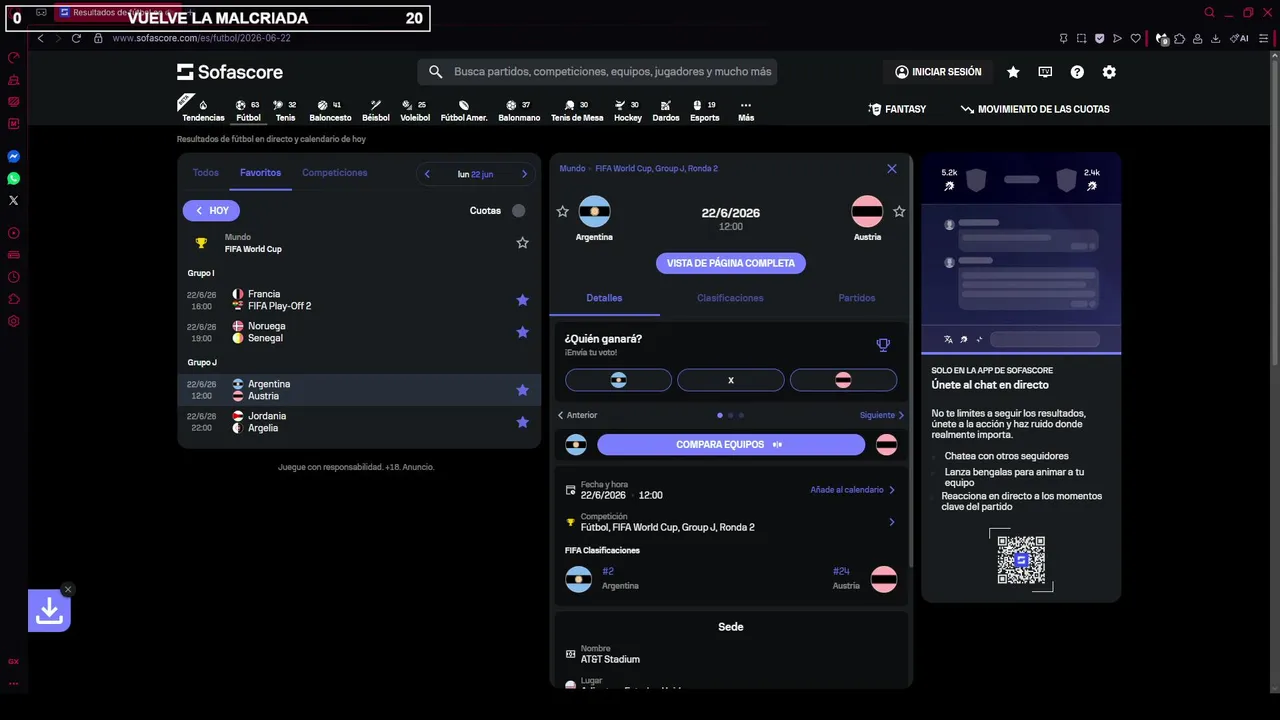Open Messenger in the browser sidebar
This screenshot has height=720, width=1280.
14,156
